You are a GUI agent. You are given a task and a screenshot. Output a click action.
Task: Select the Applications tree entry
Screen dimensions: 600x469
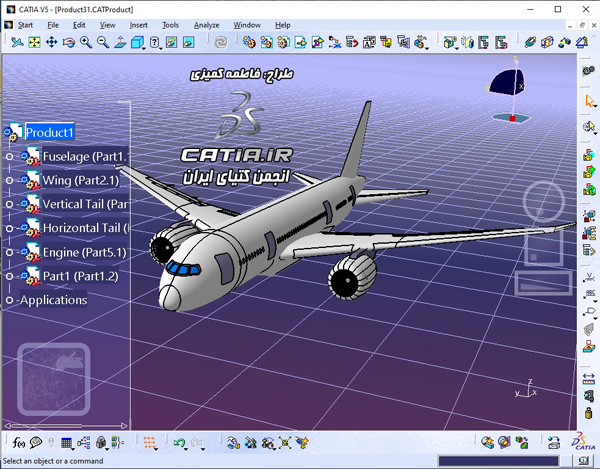[x=54, y=300]
